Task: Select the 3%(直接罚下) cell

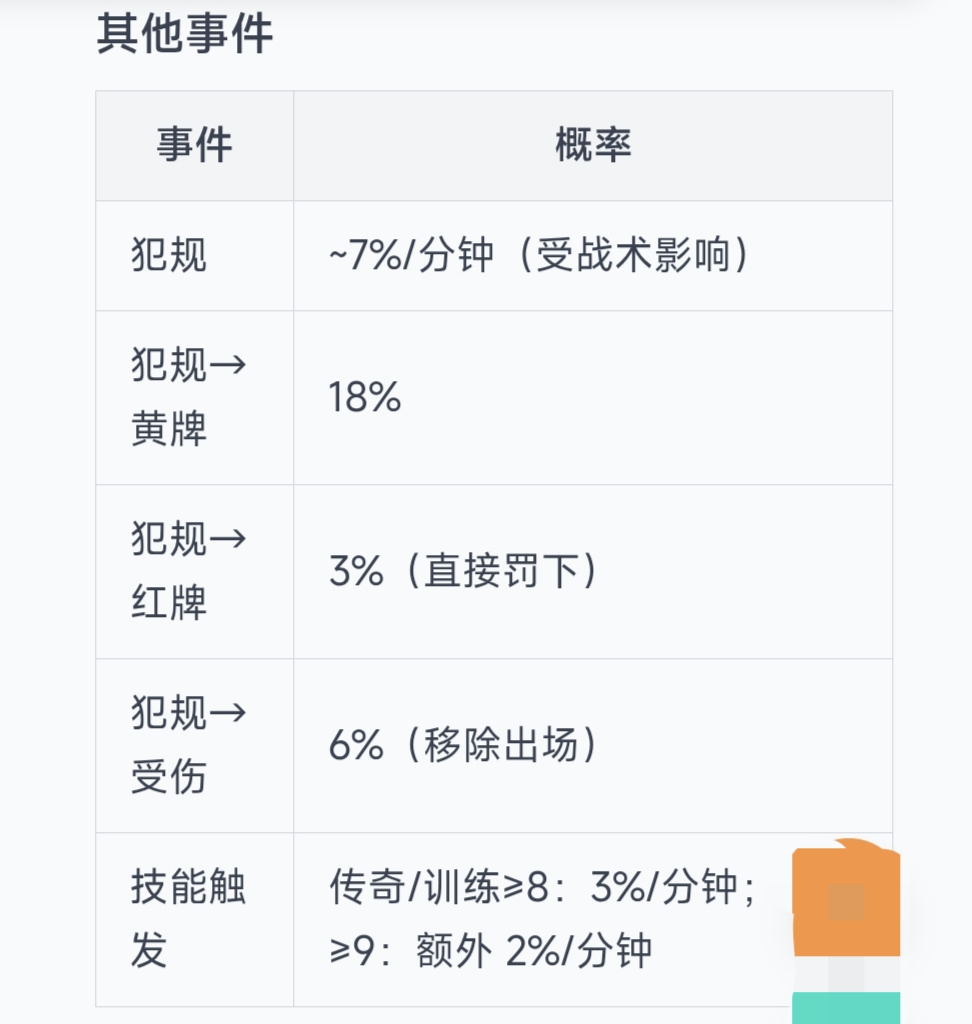Action: point(593,571)
